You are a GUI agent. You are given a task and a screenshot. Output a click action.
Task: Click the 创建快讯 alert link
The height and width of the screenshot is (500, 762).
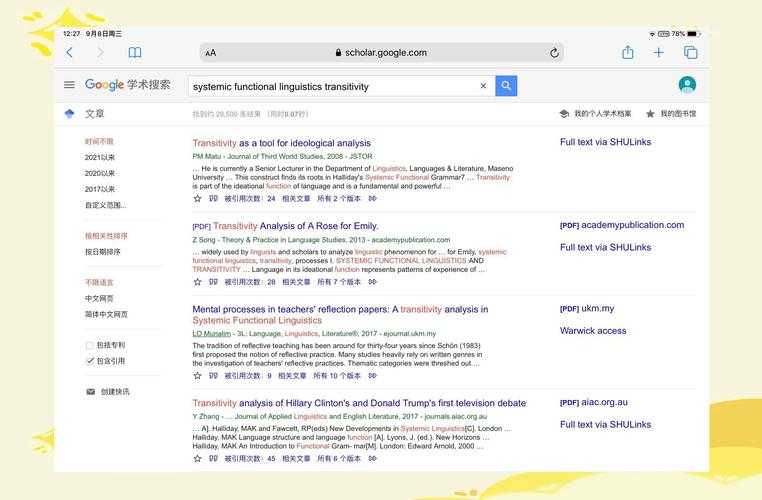click(x=115, y=392)
